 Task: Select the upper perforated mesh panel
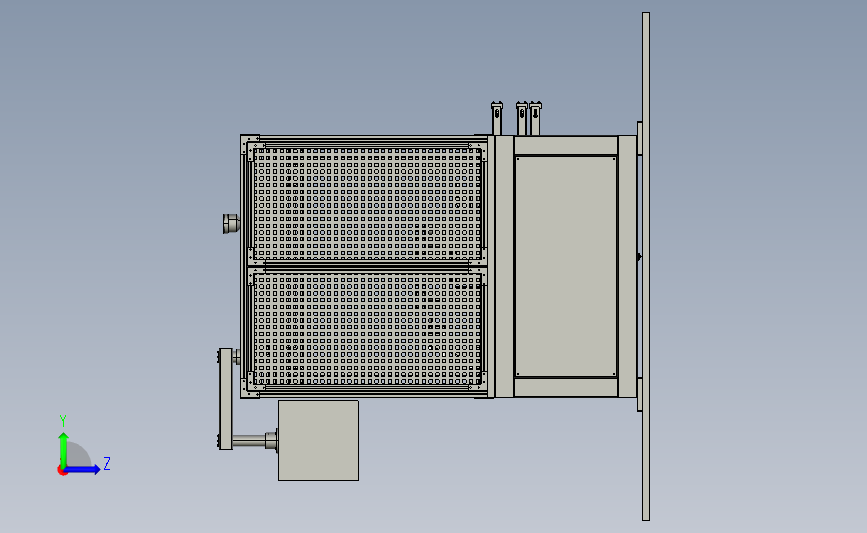[368, 204]
